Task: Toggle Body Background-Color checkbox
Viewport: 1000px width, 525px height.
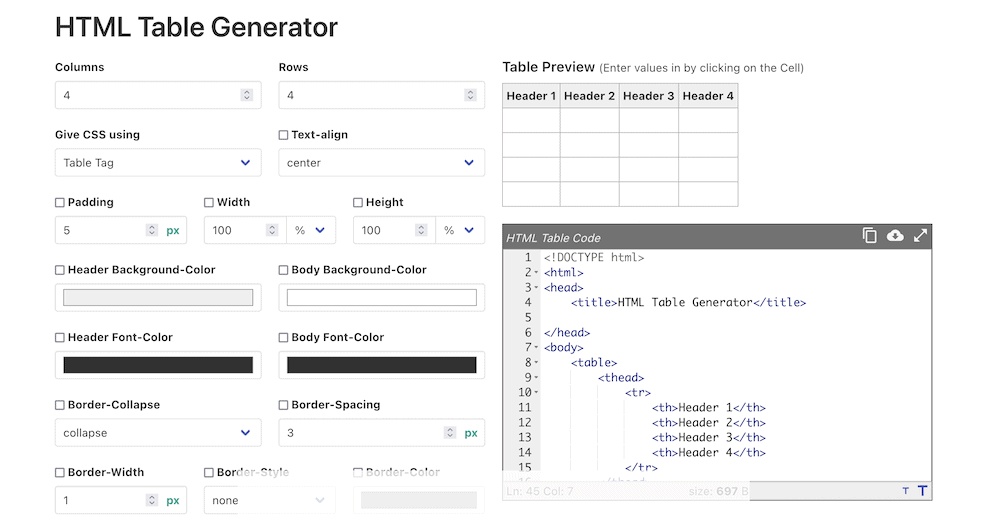Action: [283, 270]
